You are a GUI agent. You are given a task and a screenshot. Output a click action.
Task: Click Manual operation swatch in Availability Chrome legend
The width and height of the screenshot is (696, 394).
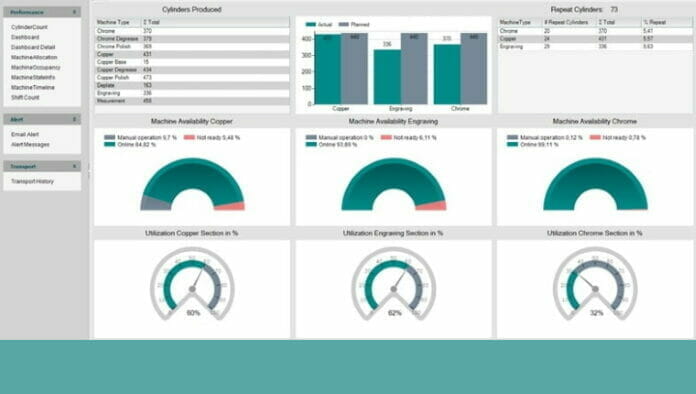512,138
